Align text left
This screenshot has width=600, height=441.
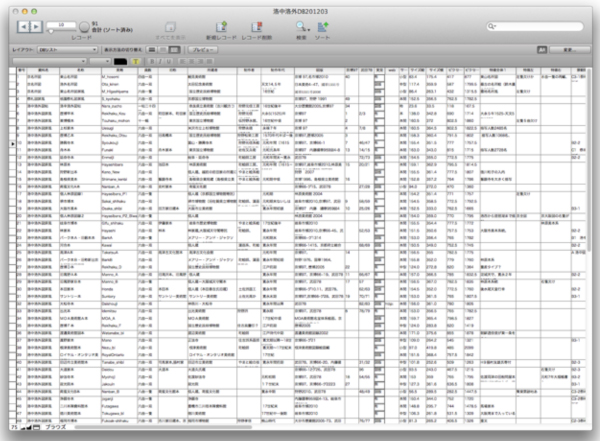click(183, 61)
